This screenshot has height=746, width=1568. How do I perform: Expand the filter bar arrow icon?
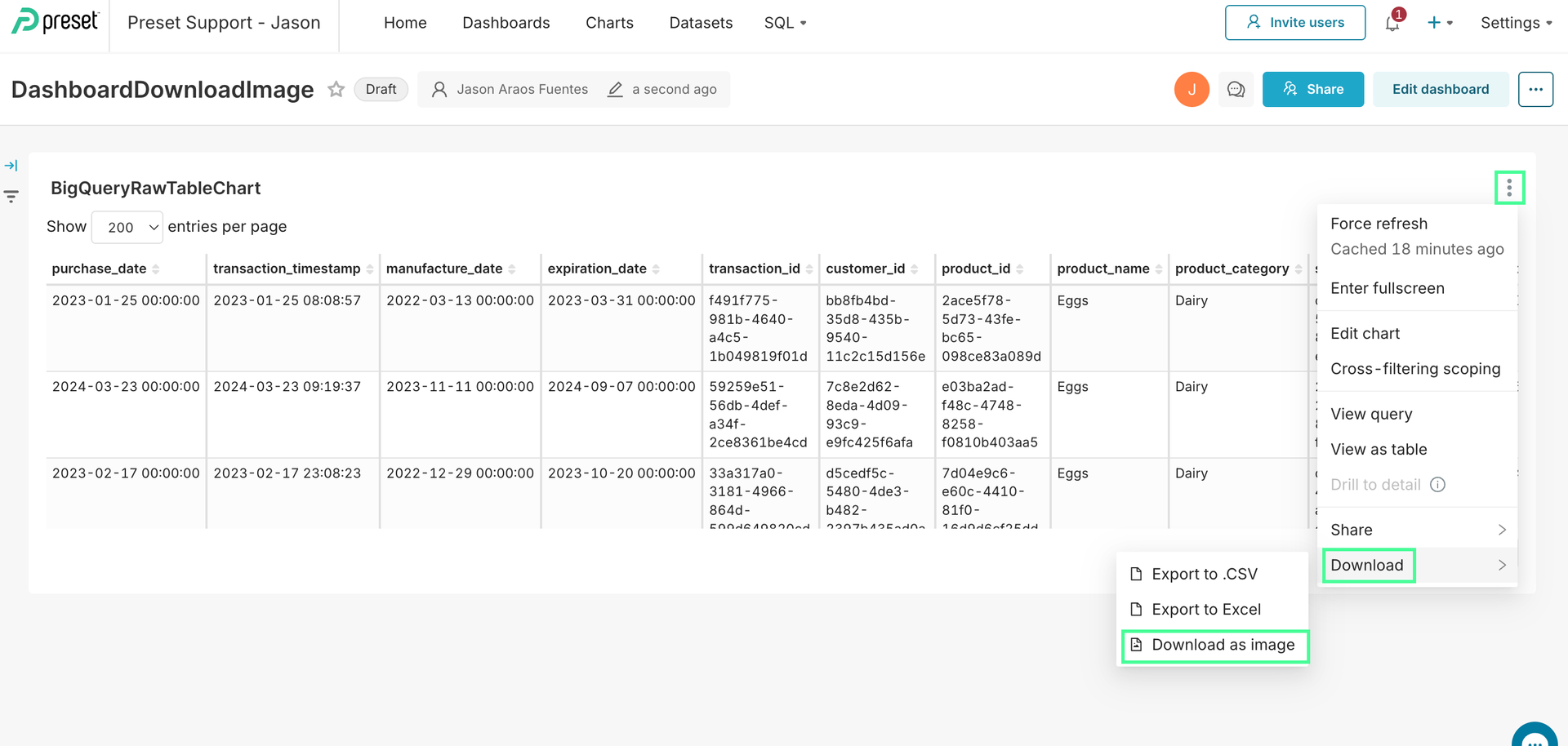click(11, 166)
